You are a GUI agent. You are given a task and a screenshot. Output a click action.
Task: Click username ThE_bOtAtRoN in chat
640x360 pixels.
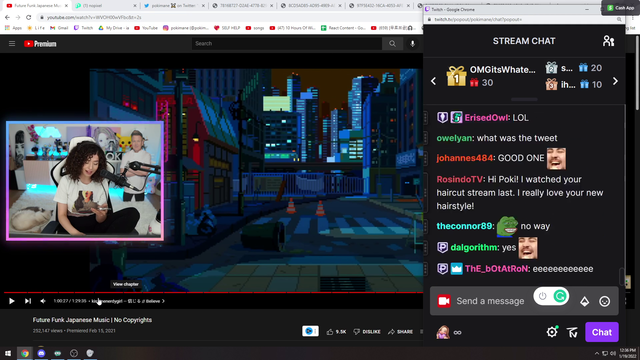click(496, 269)
